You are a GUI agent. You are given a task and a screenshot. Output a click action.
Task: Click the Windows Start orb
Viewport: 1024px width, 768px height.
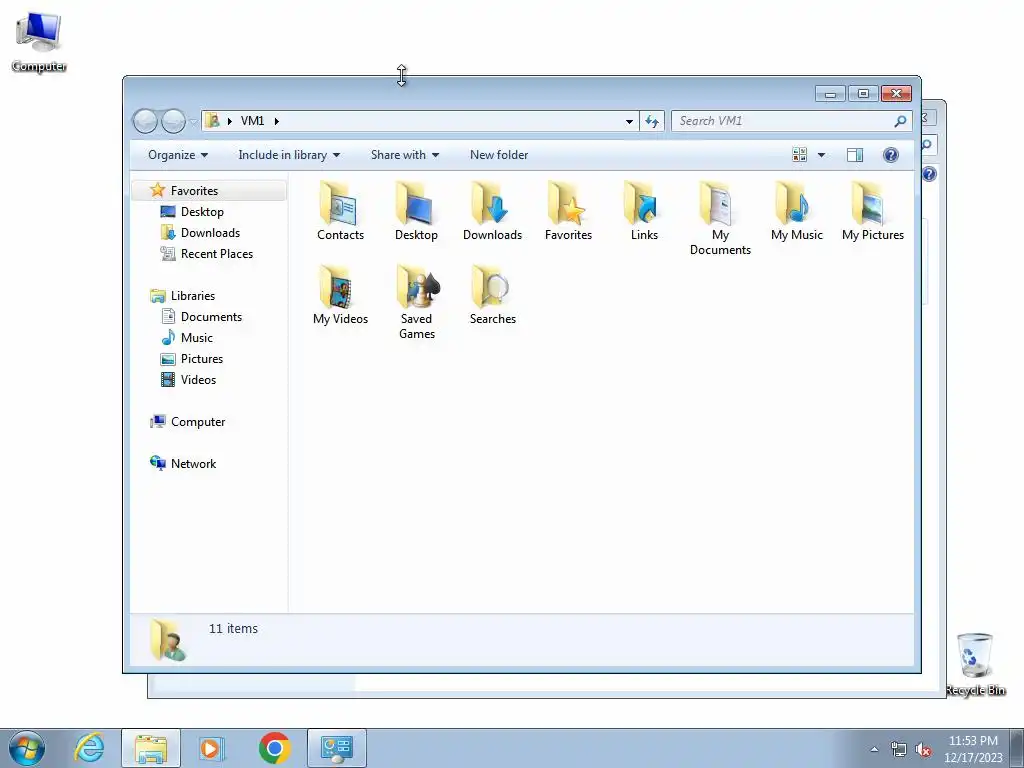click(27, 748)
